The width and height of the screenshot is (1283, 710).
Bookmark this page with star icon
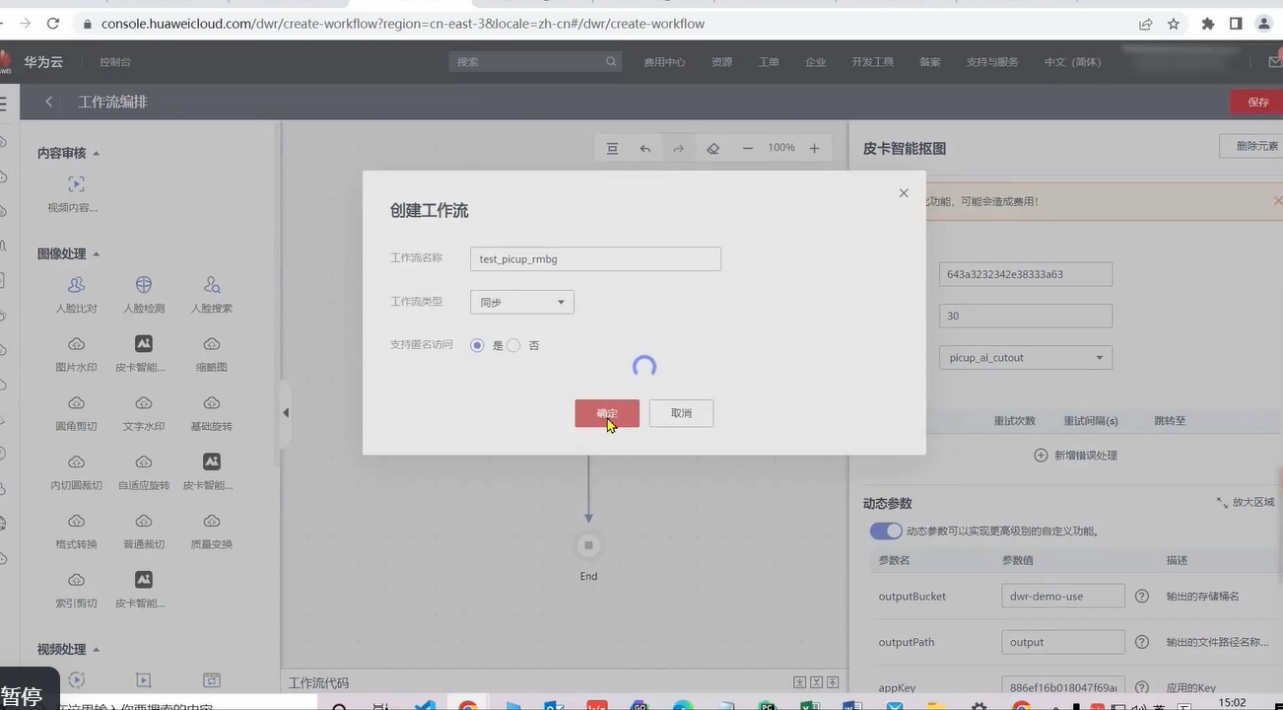(1174, 23)
